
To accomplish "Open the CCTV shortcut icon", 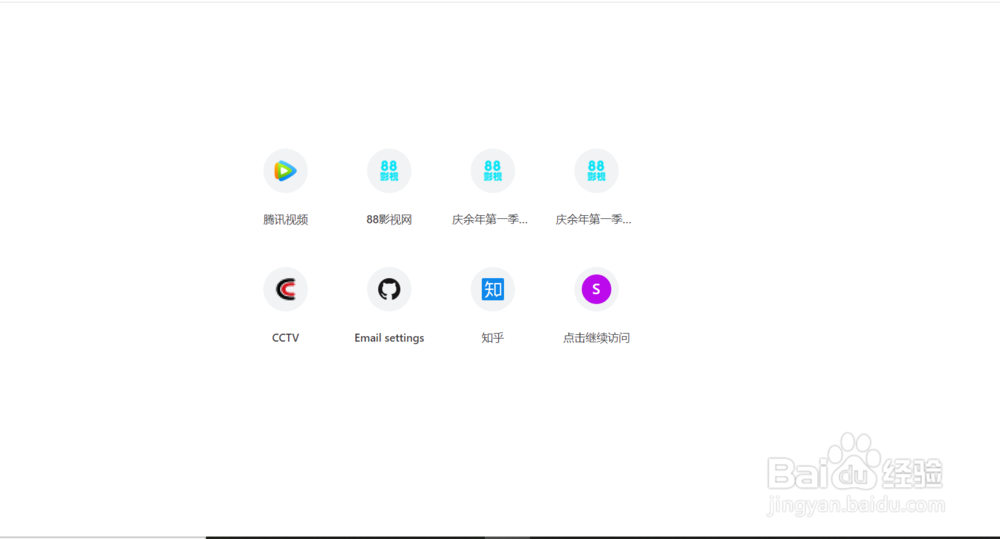I will (x=285, y=289).
